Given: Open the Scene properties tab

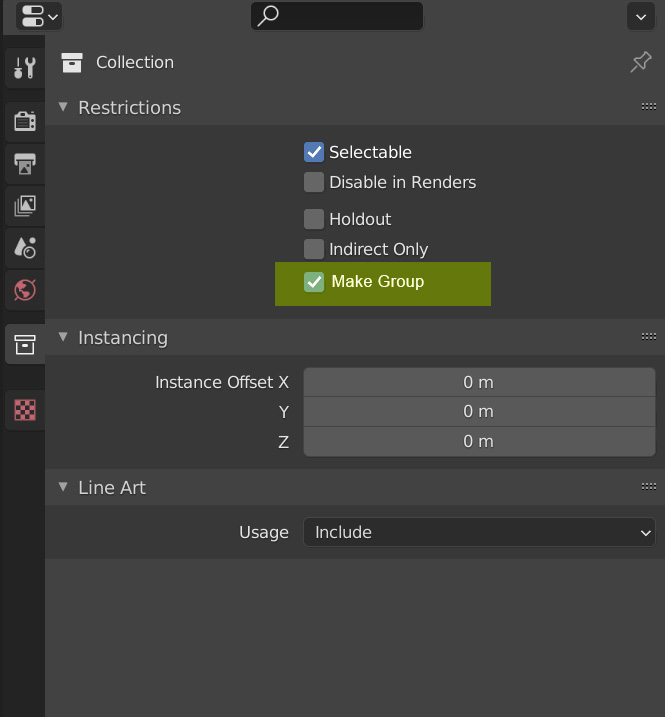Looking at the screenshot, I should (x=25, y=248).
